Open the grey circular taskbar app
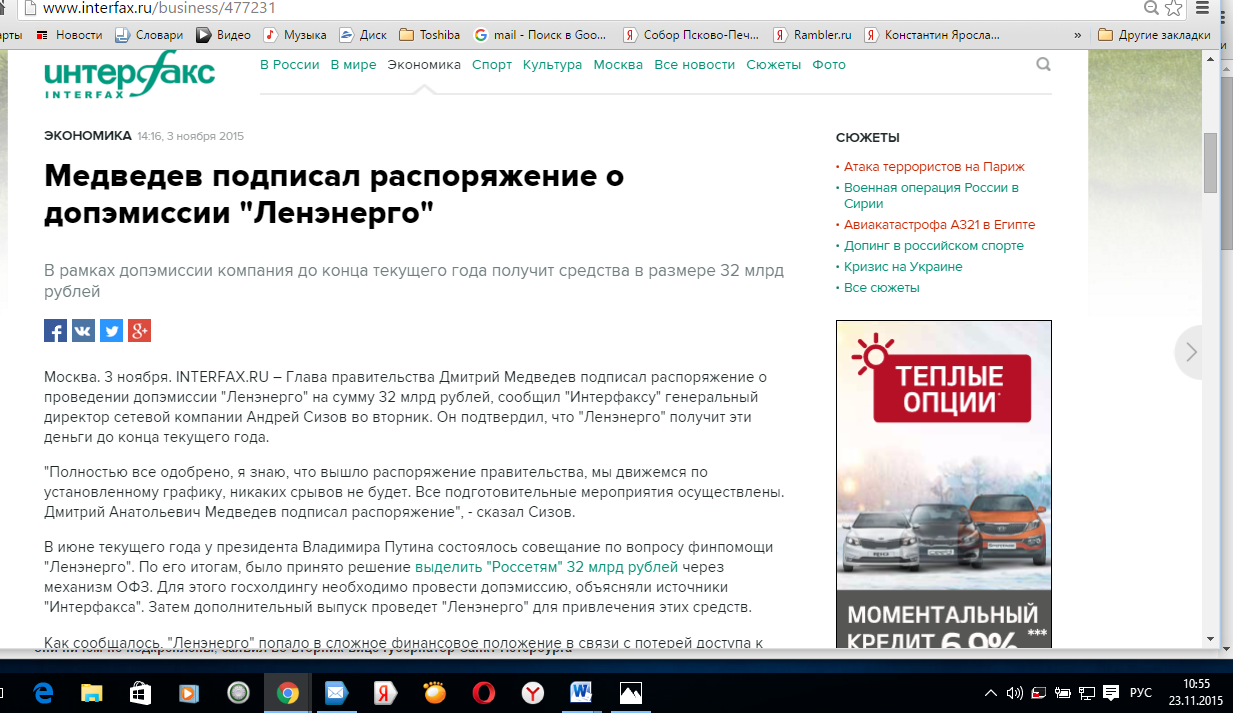Image resolution: width=1233 pixels, height=713 pixels. [x=238, y=692]
